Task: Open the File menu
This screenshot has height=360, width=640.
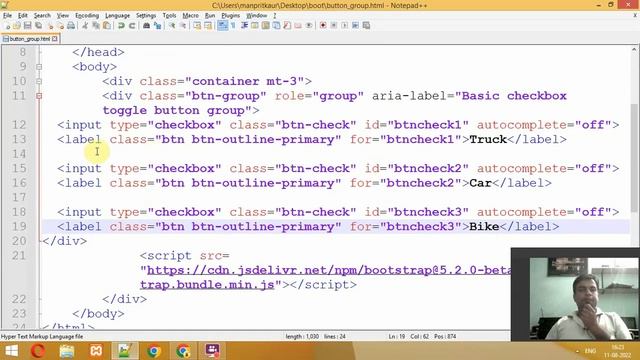Action: point(7,16)
